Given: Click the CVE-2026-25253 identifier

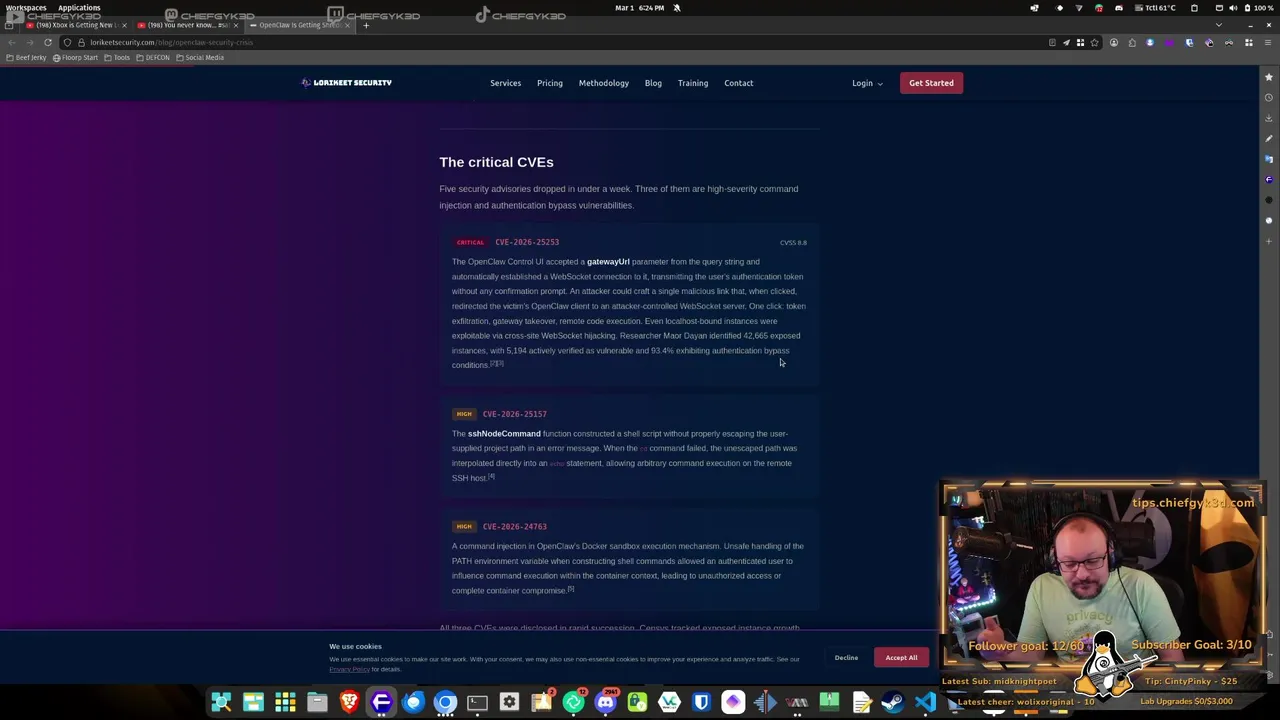Looking at the screenshot, I should coord(527,242).
